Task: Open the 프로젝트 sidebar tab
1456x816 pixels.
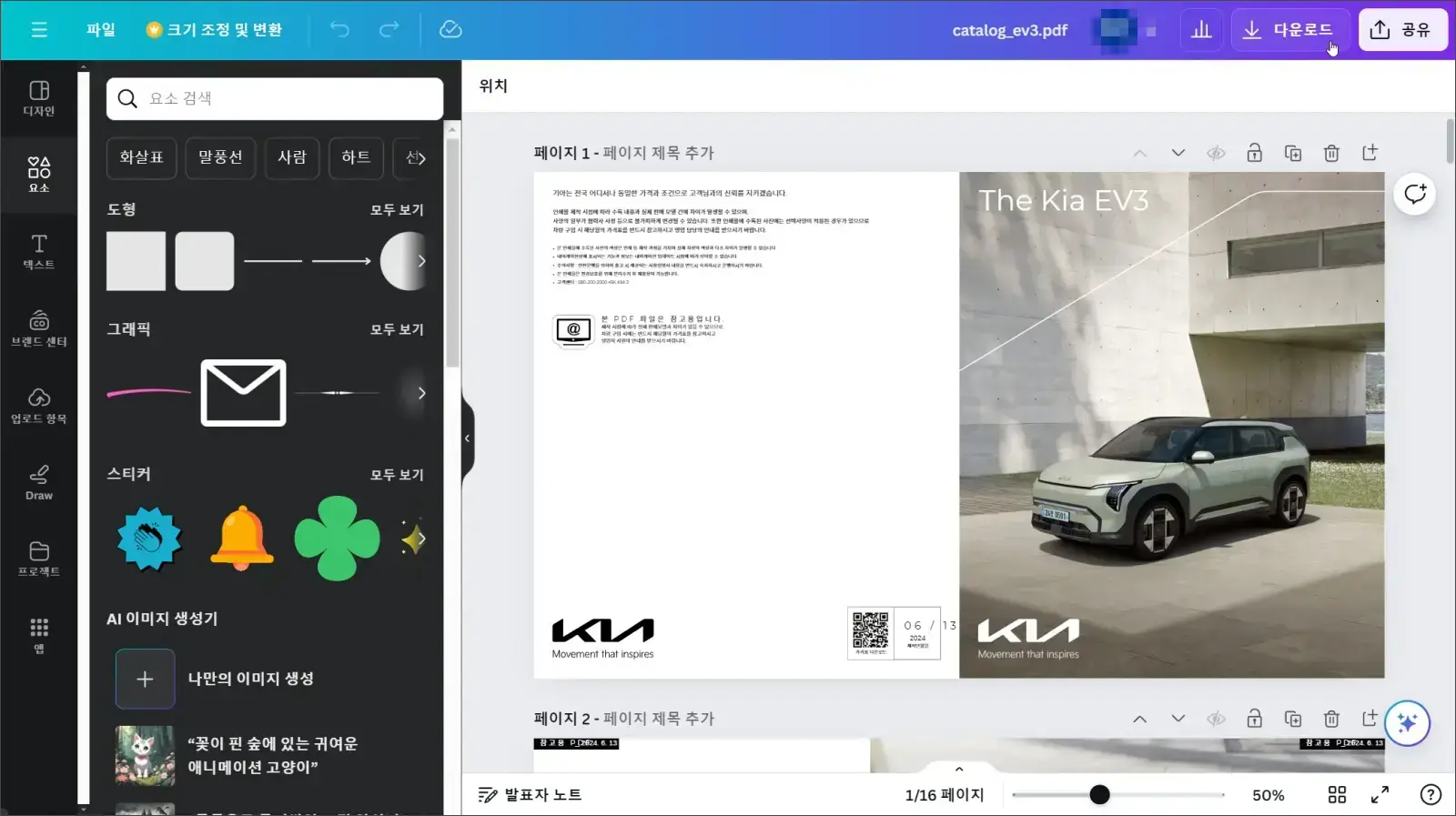Action: (x=39, y=559)
